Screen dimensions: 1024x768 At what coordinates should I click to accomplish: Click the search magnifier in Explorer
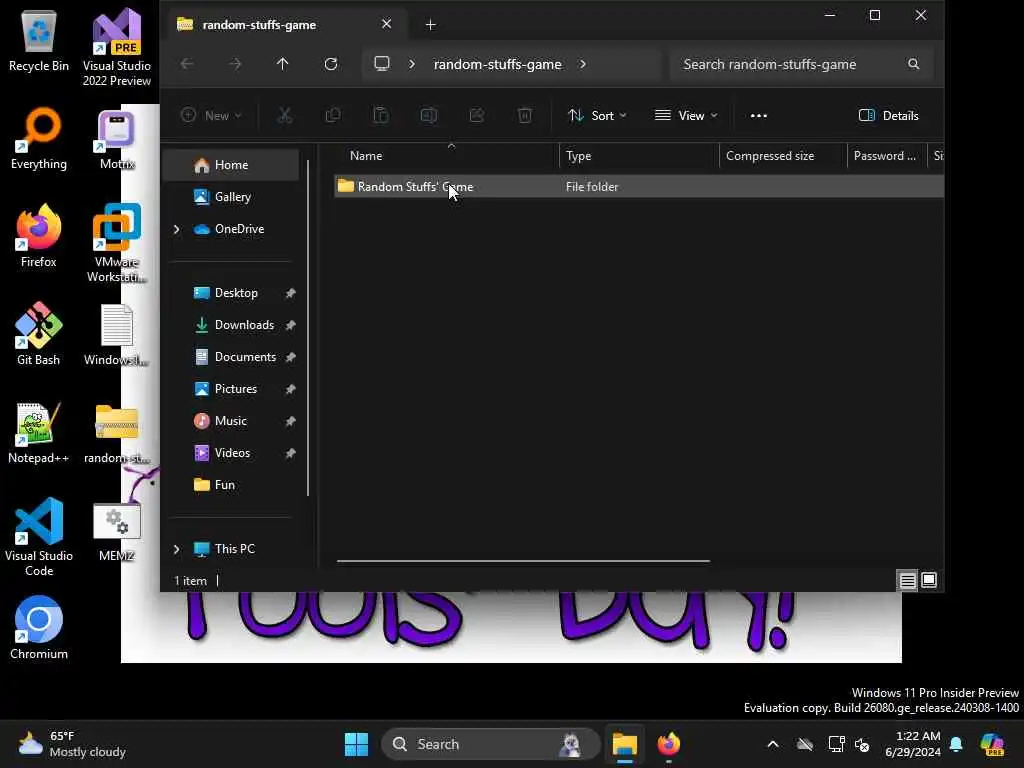coord(914,64)
